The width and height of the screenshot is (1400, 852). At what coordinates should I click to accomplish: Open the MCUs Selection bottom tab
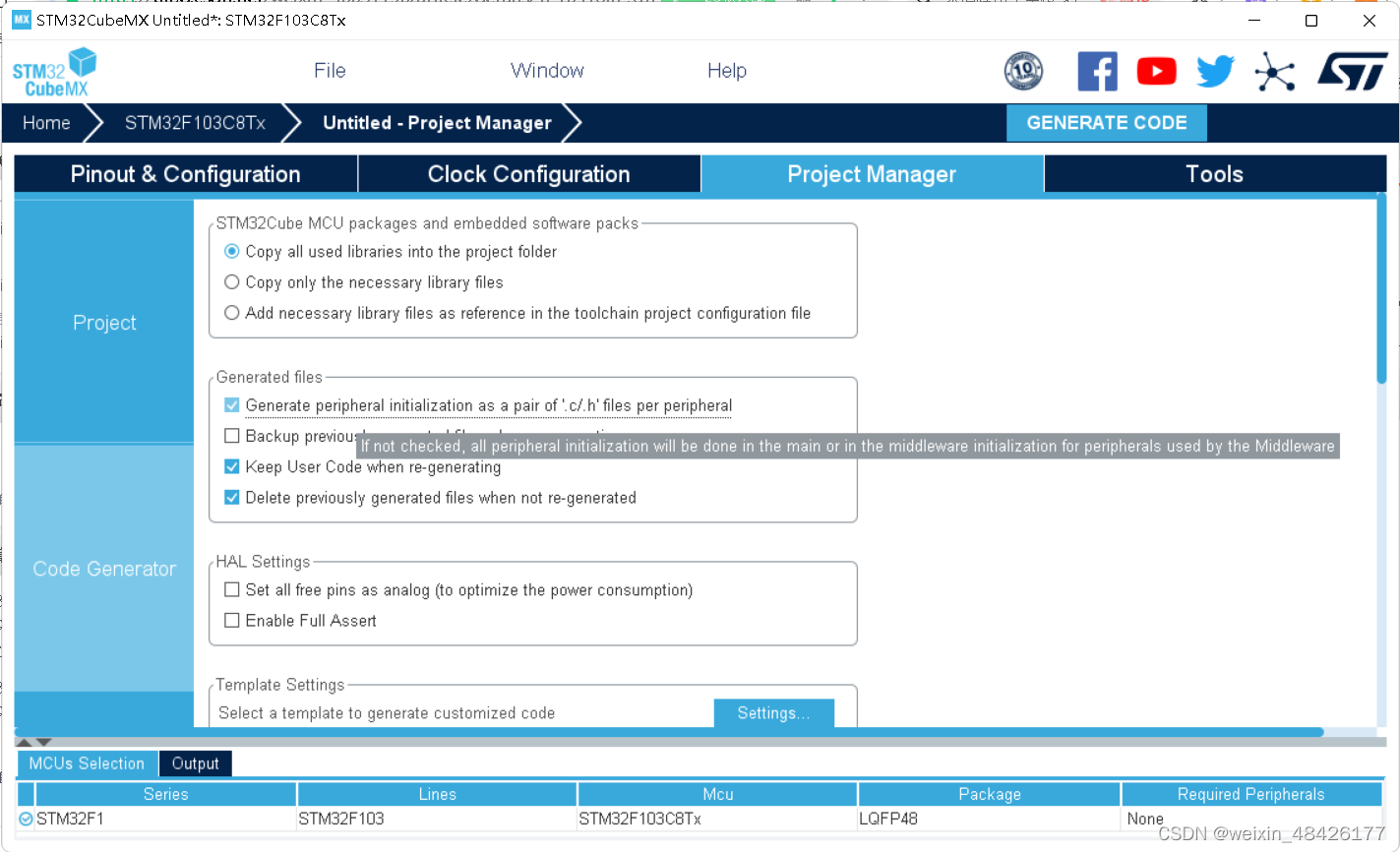click(87, 763)
